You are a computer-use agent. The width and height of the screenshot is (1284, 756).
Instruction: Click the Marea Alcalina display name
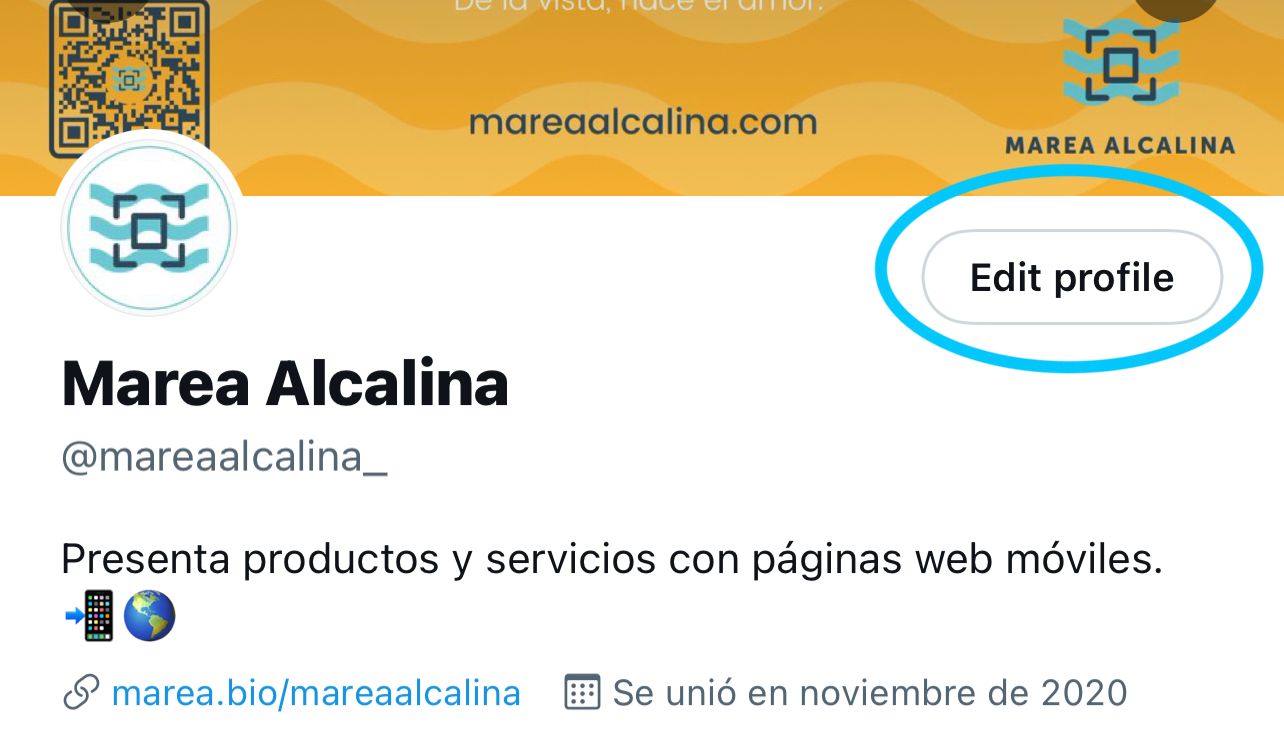285,383
